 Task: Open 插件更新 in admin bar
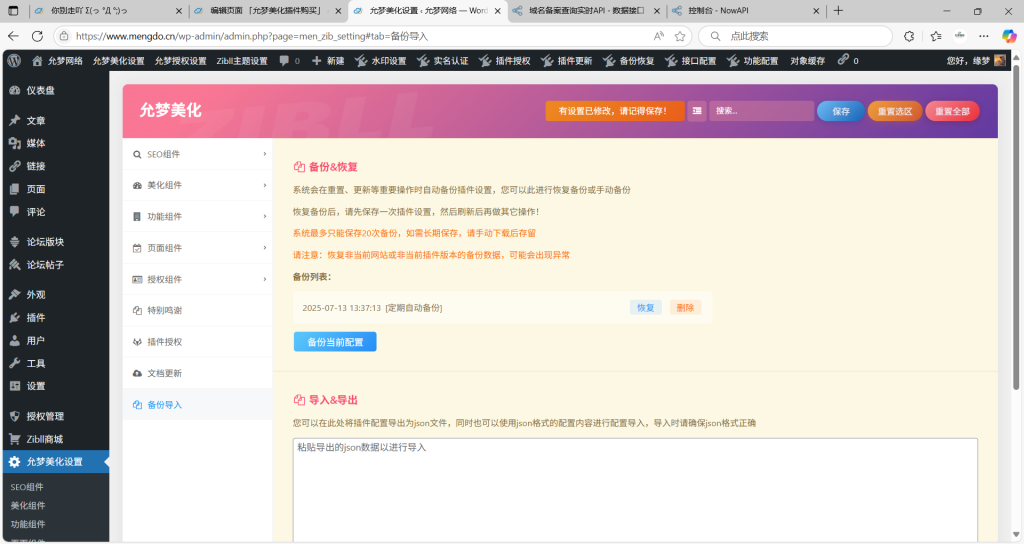[x=567, y=61]
